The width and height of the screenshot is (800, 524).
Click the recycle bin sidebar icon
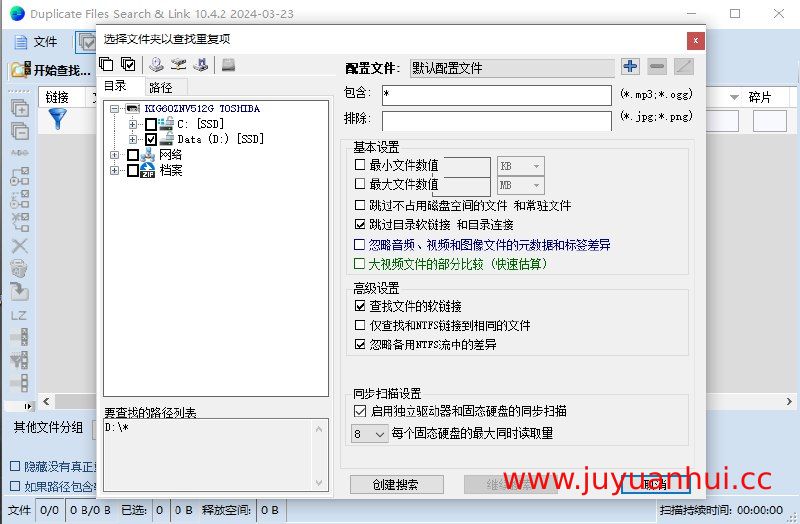pos(19,268)
